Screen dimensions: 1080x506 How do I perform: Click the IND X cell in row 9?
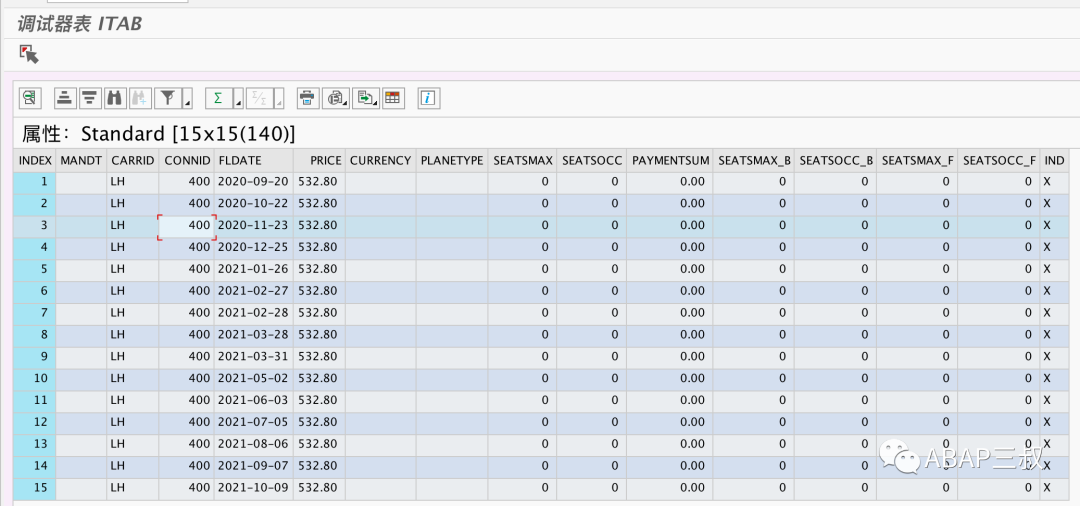pyautogui.click(x=1054, y=357)
